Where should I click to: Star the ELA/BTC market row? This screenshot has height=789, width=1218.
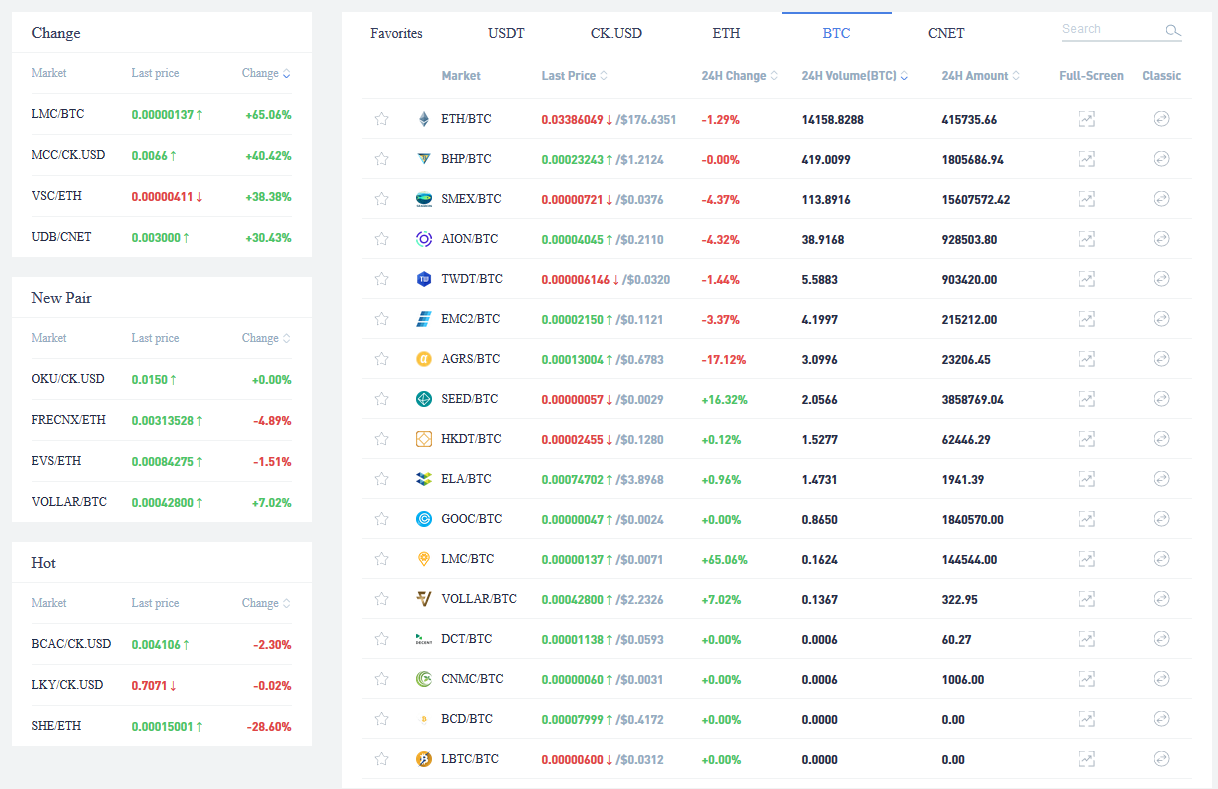(381, 479)
